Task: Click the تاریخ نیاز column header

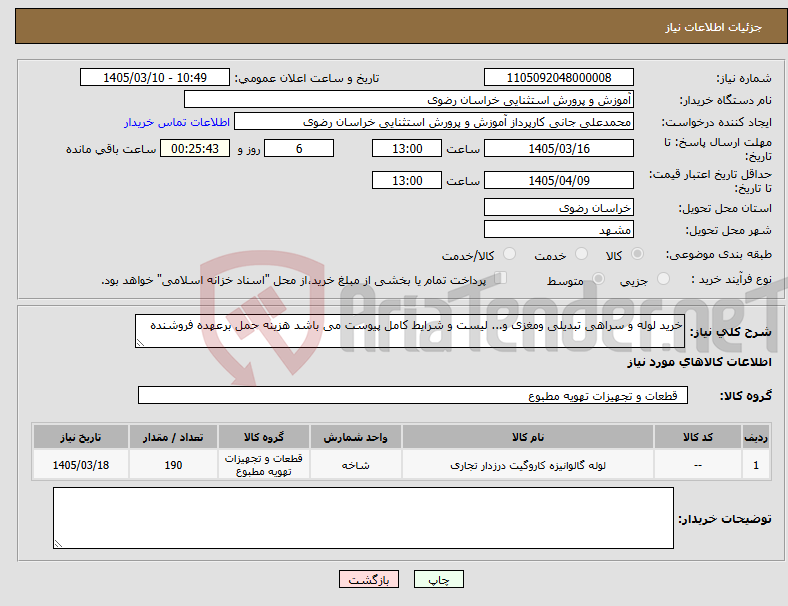Action: [x=81, y=437]
